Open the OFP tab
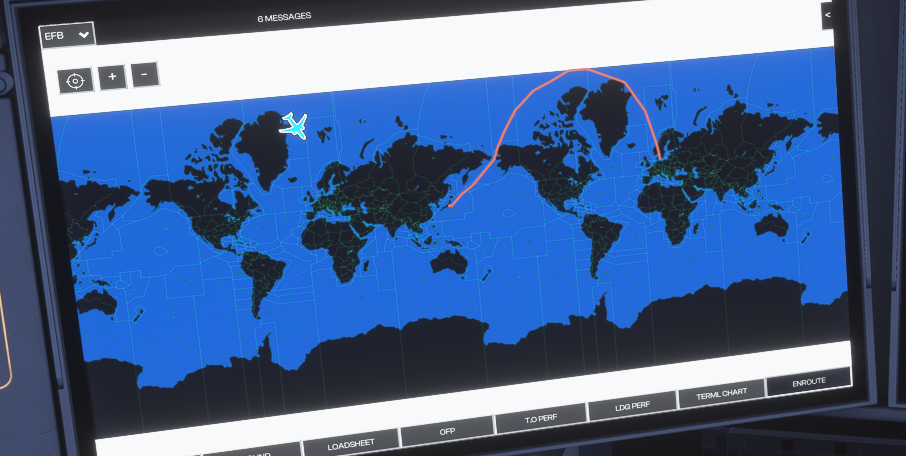The width and height of the screenshot is (906, 456). click(x=447, y=431)
